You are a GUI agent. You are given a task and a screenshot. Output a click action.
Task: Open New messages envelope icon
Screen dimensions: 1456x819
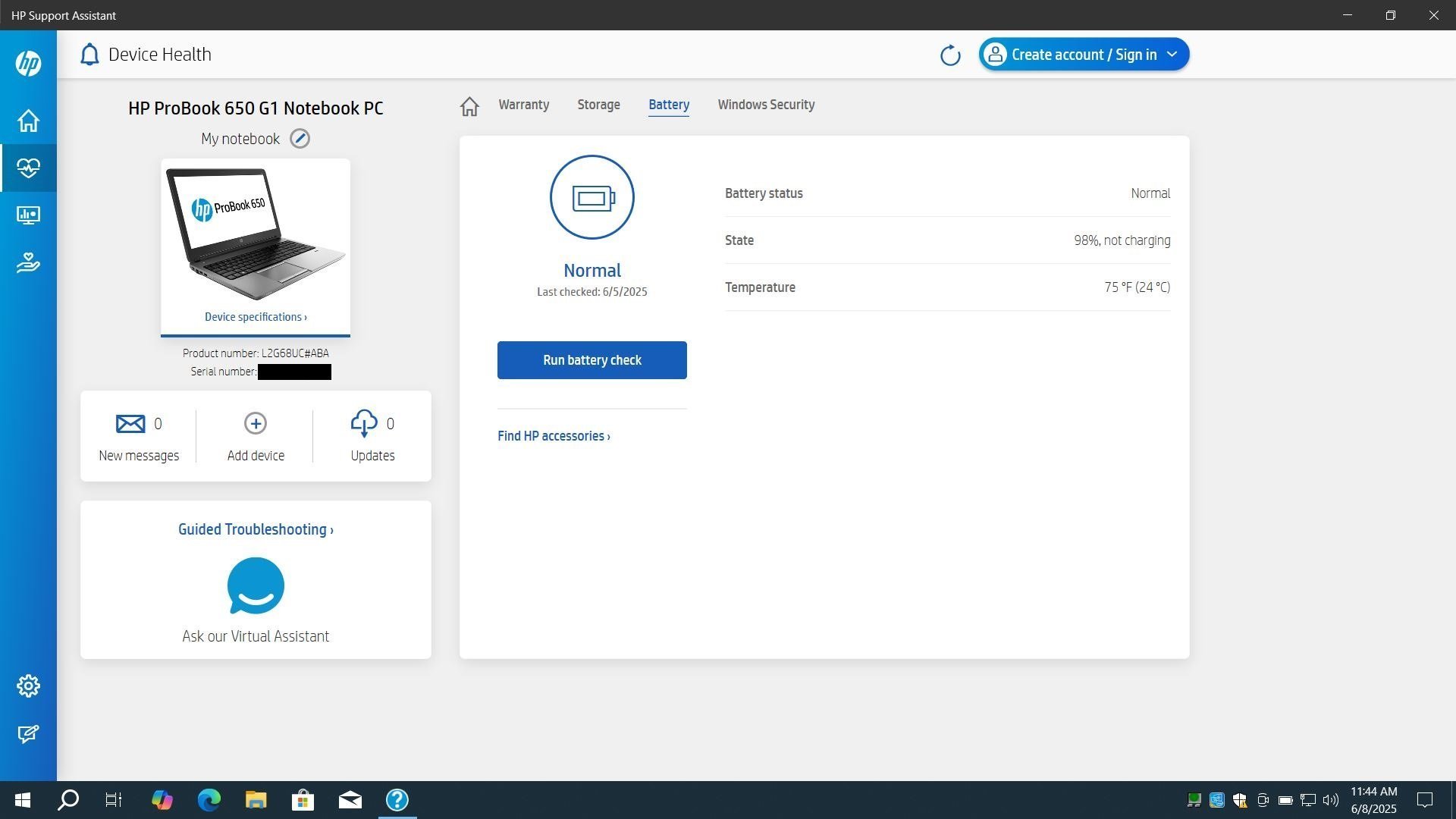pyautogui.click(x=130, y=423)
